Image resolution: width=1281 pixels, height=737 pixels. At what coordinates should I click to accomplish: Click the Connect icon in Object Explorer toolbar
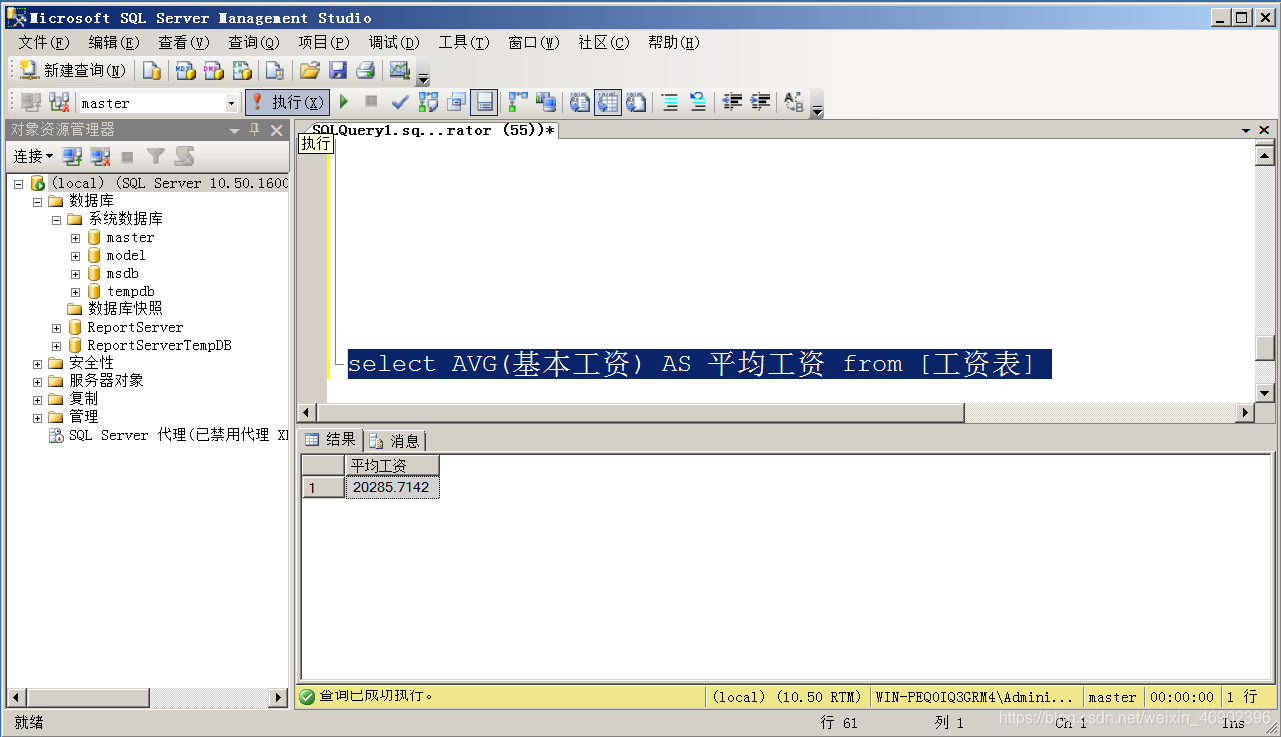72,157
